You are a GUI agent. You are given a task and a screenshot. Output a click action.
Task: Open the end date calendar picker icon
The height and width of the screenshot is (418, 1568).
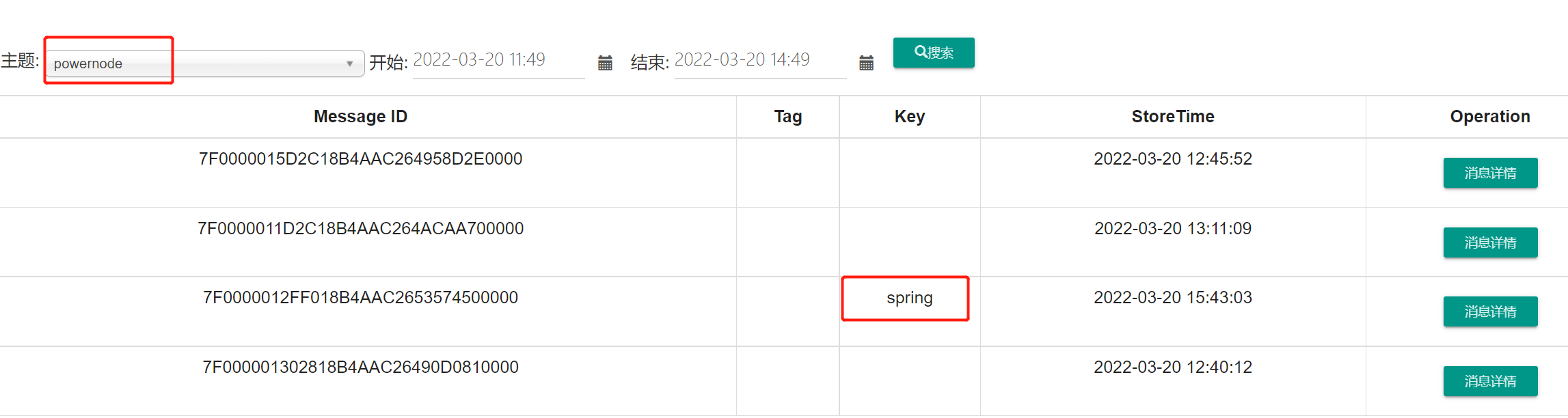(x=866, y=63)
